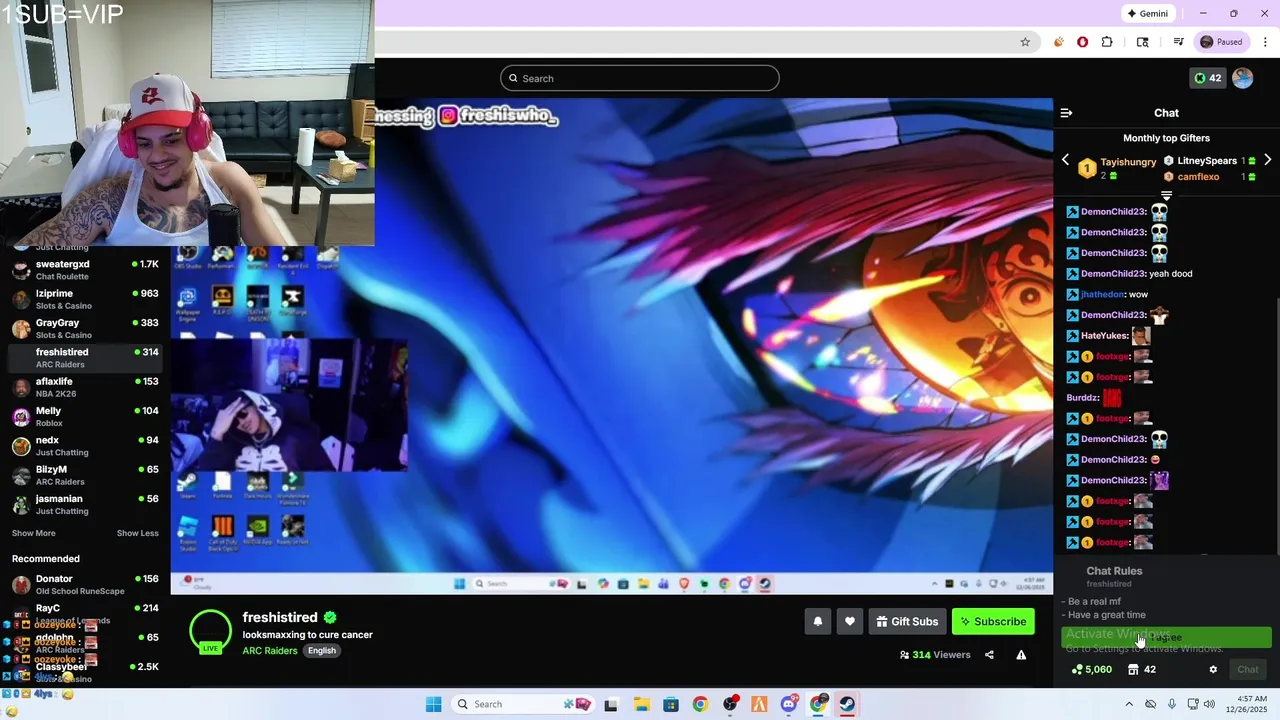Open BilzyM channel in sidebar
The image size is (1280, 720).
[85, 475]
